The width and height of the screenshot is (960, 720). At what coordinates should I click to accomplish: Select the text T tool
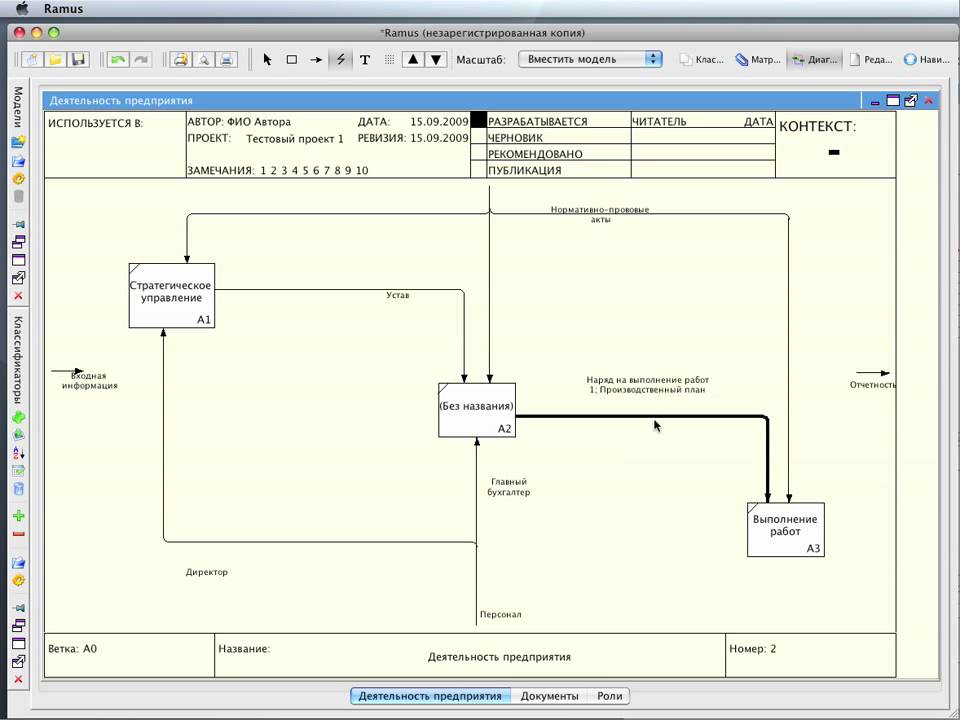(365, 59)
